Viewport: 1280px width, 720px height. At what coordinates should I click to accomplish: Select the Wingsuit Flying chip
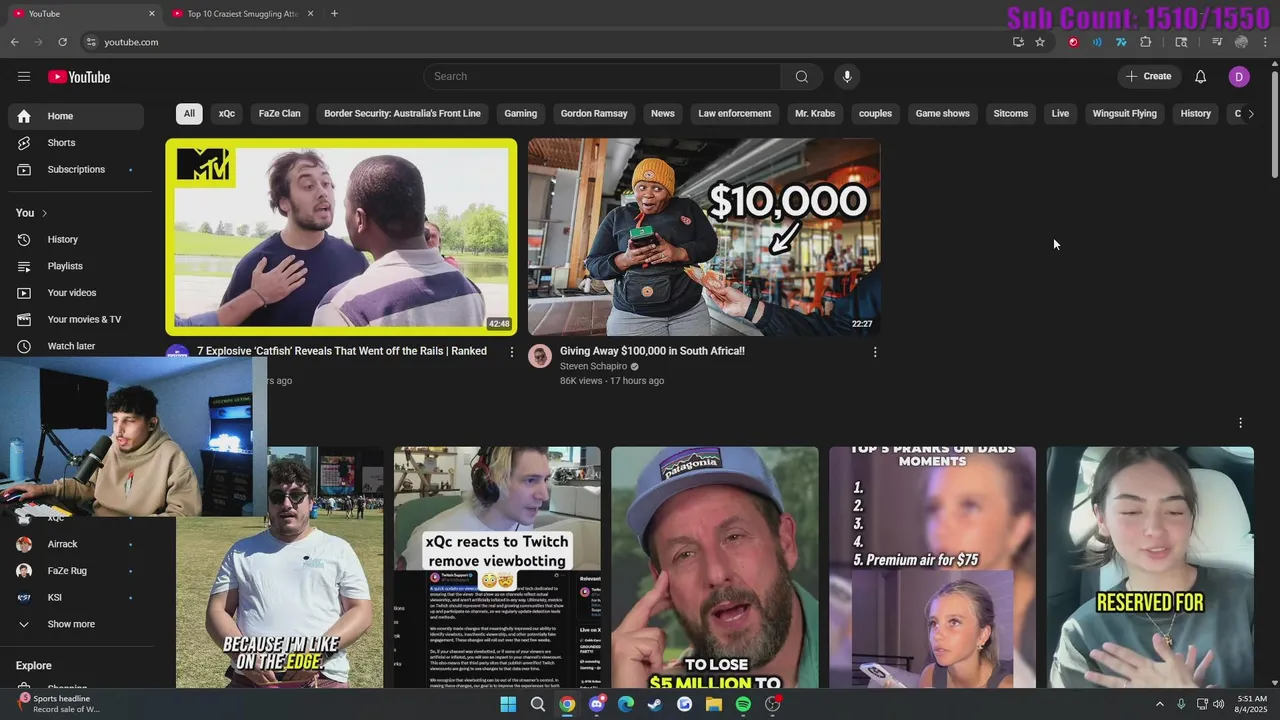1125,114
